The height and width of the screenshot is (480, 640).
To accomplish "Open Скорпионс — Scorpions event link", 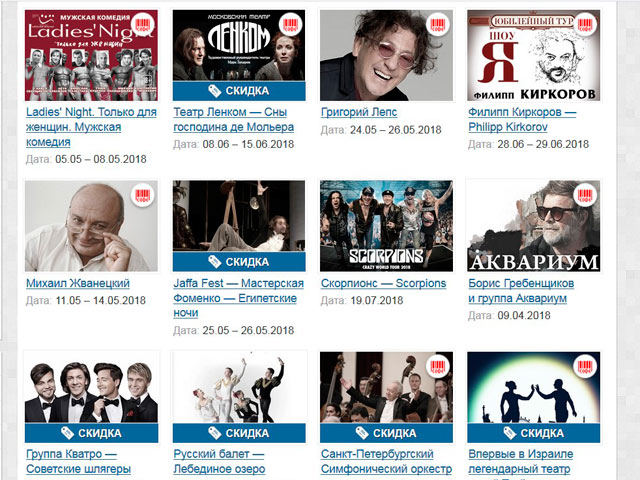I will pyautogui.click(x=383, y=283).
